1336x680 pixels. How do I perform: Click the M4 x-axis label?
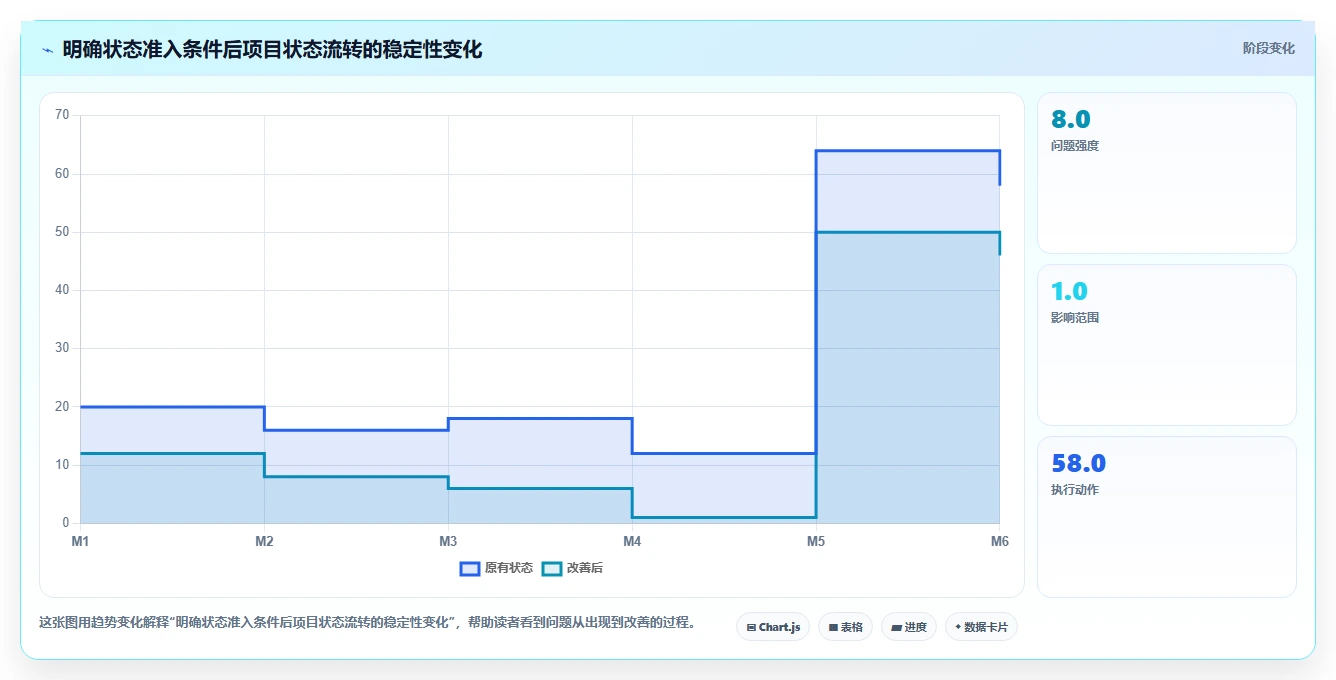tap(632, 541)
